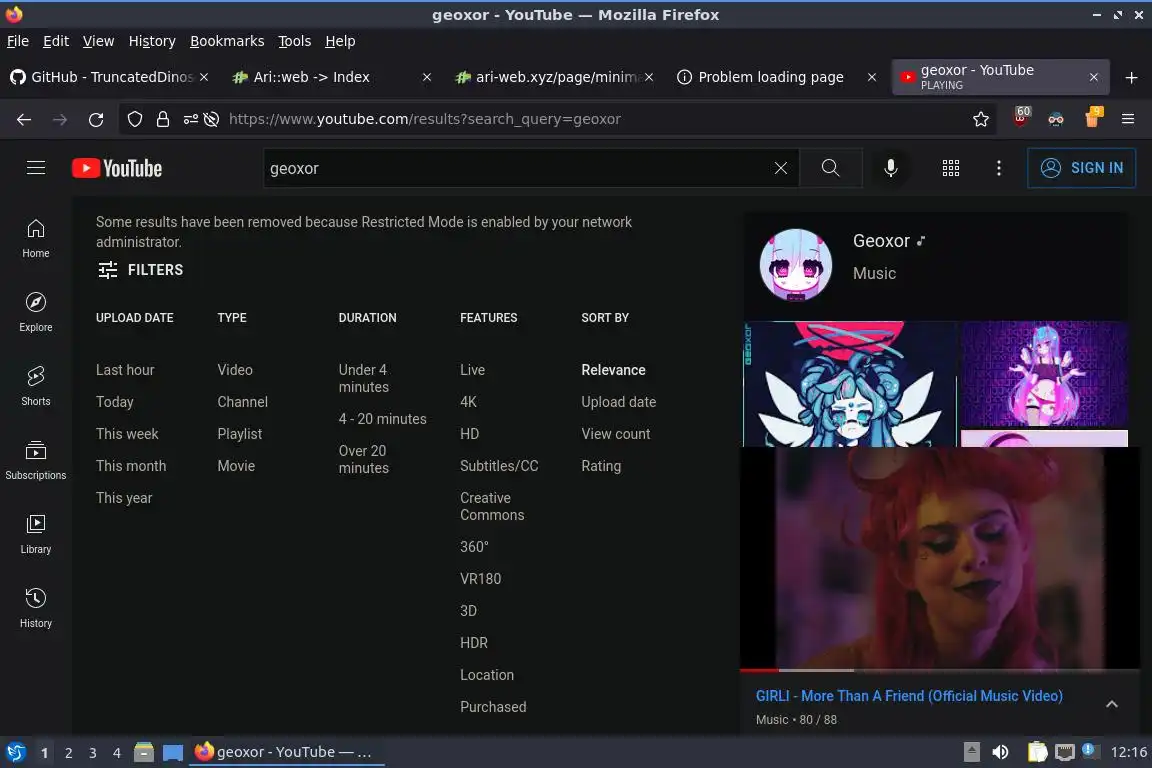The height and width of the screenshot is (768, 1152).
Task: Sort results by Upload date
Action: 619,402
